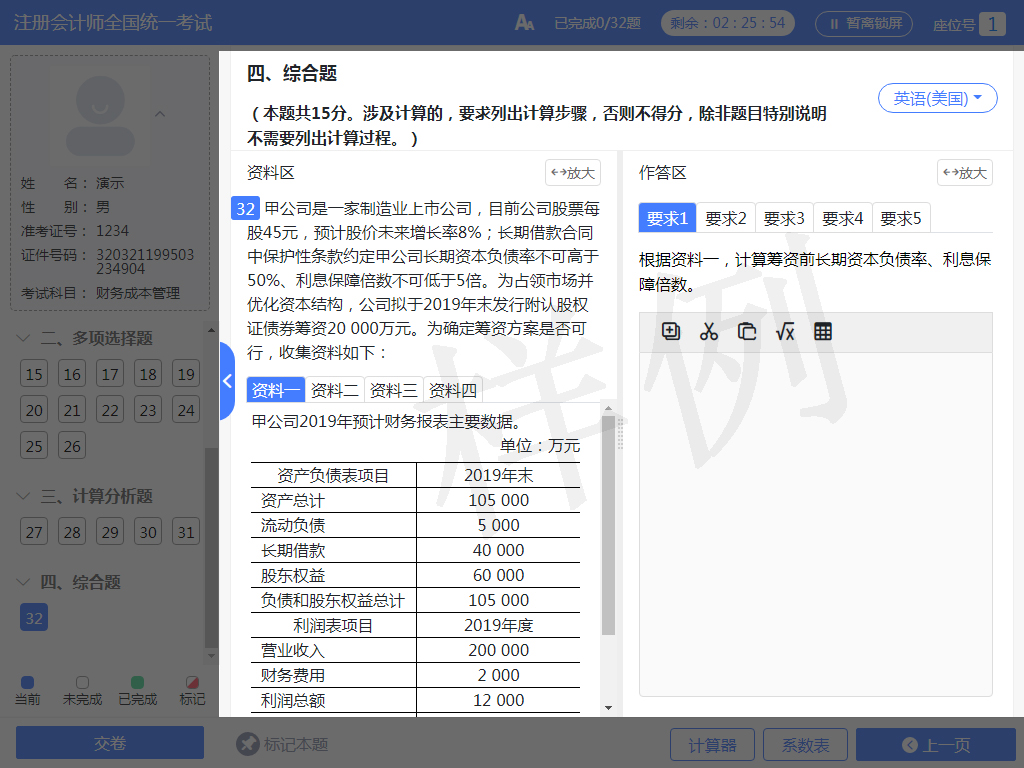1024x768 pixels.
Task: Select question number 15 box
Action: point(35,375)
